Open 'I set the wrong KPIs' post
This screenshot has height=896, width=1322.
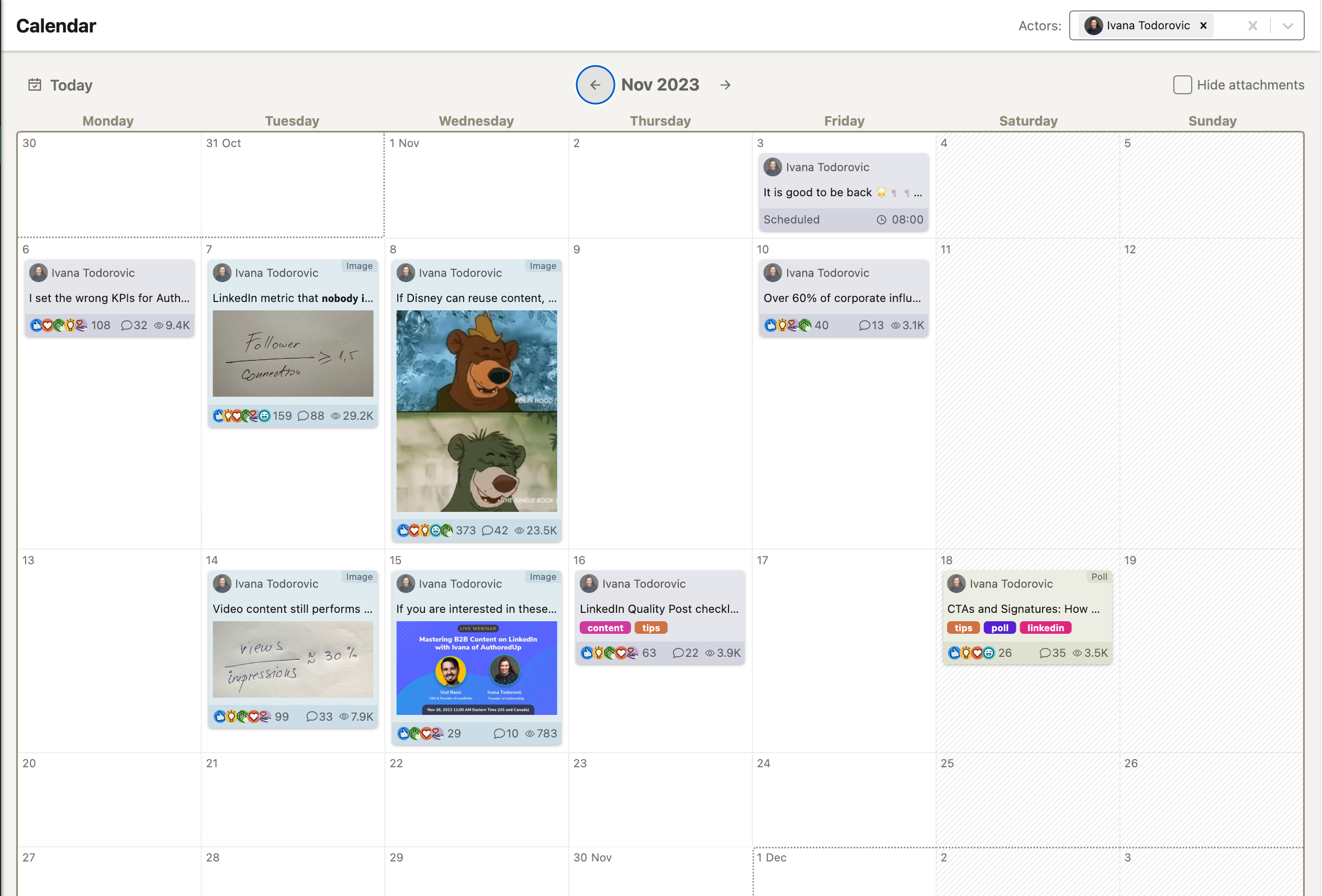tap(109, 298)
